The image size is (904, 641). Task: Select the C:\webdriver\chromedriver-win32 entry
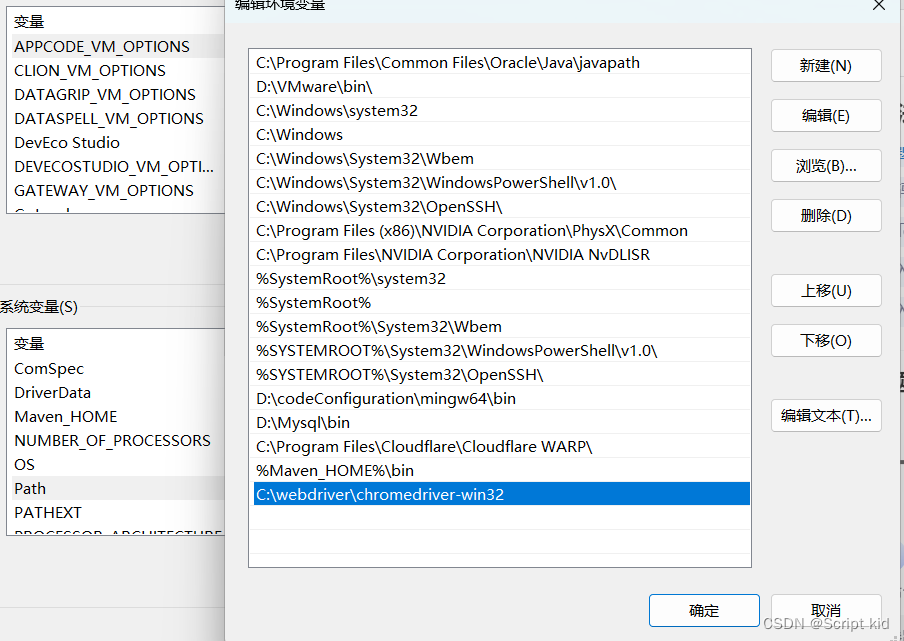coord(500,494)
